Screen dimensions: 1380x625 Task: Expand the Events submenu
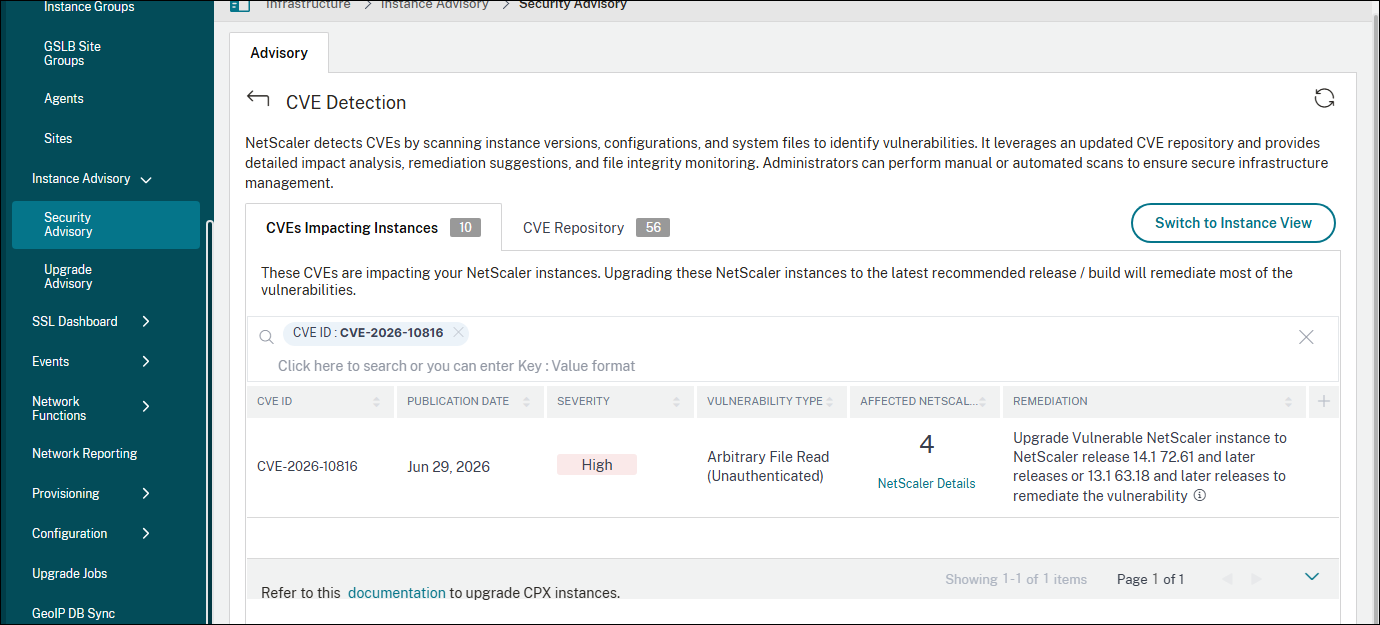pos(146,361)
